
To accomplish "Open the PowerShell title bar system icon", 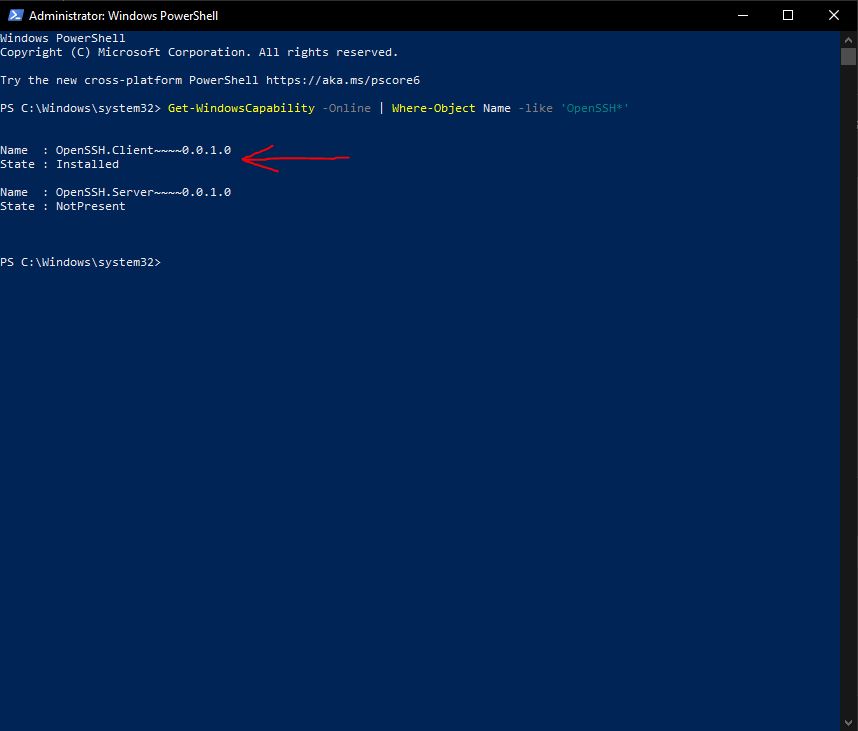I will [14, 15].
